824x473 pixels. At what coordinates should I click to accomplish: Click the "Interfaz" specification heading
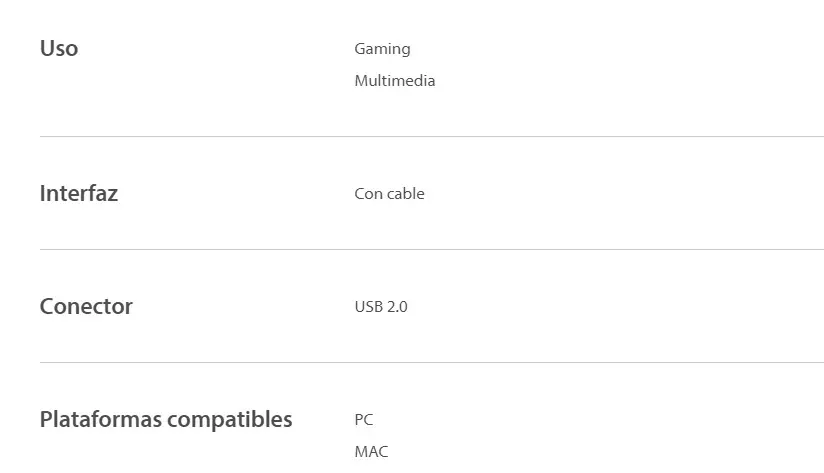79,194
